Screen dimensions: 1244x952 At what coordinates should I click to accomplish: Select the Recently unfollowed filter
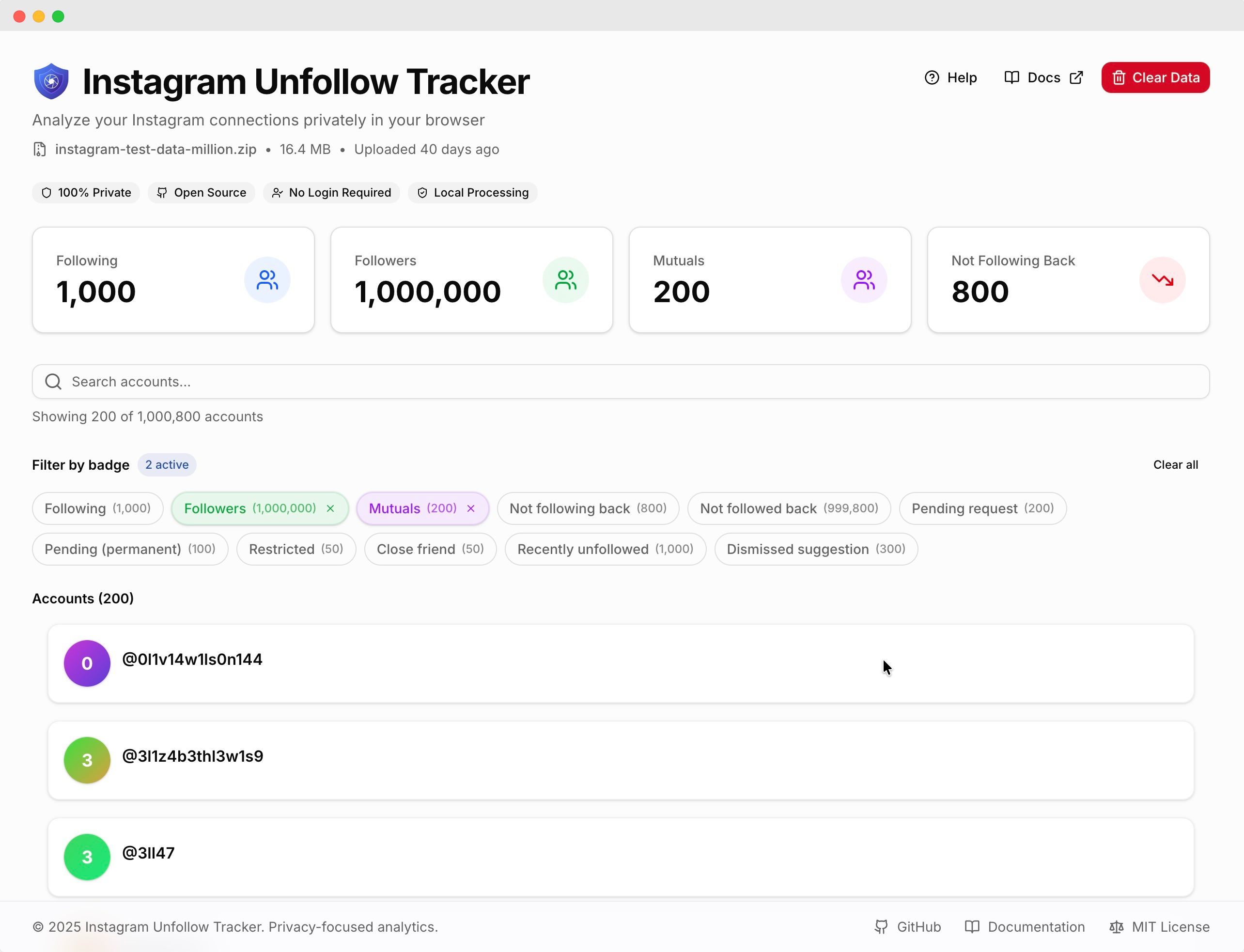click(605, 549)
